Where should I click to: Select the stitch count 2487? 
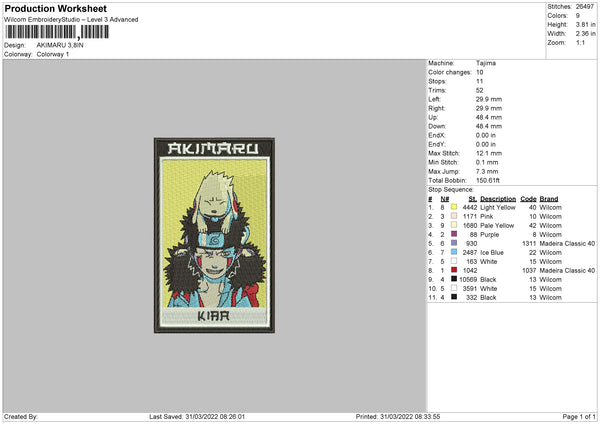tap(470, 253)
